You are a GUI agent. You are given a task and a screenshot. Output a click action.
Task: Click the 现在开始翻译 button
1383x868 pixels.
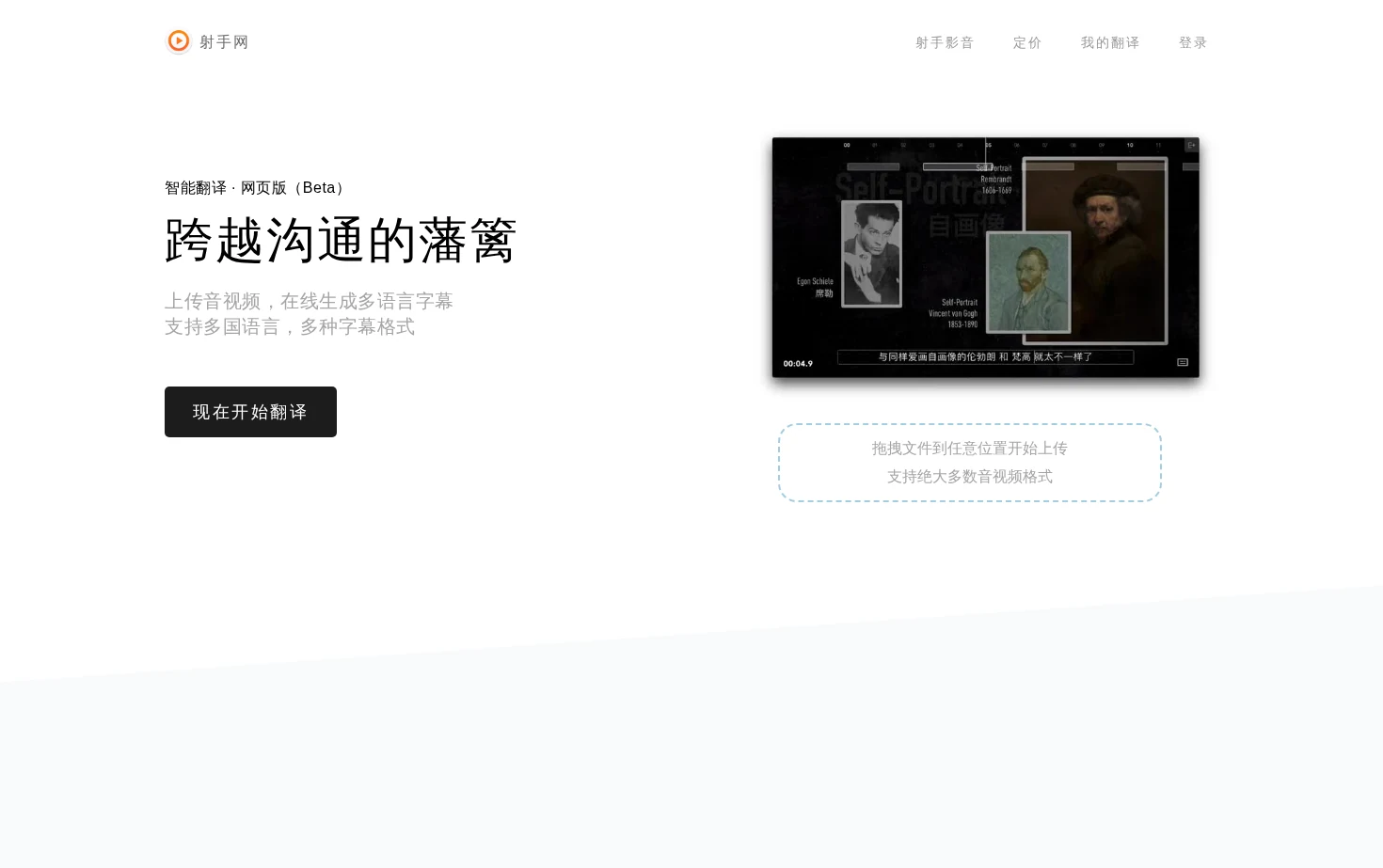[x=250, y=412]
